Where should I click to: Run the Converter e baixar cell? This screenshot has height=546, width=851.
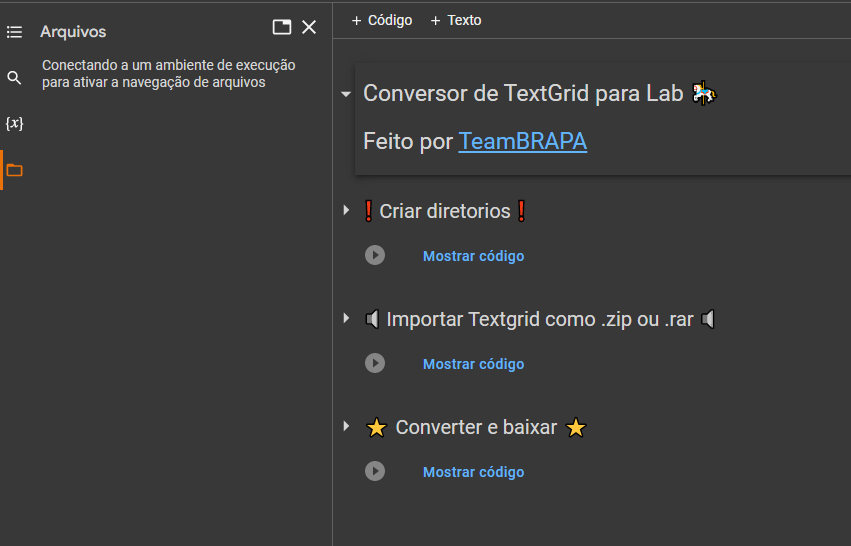[x=375, y=471]
